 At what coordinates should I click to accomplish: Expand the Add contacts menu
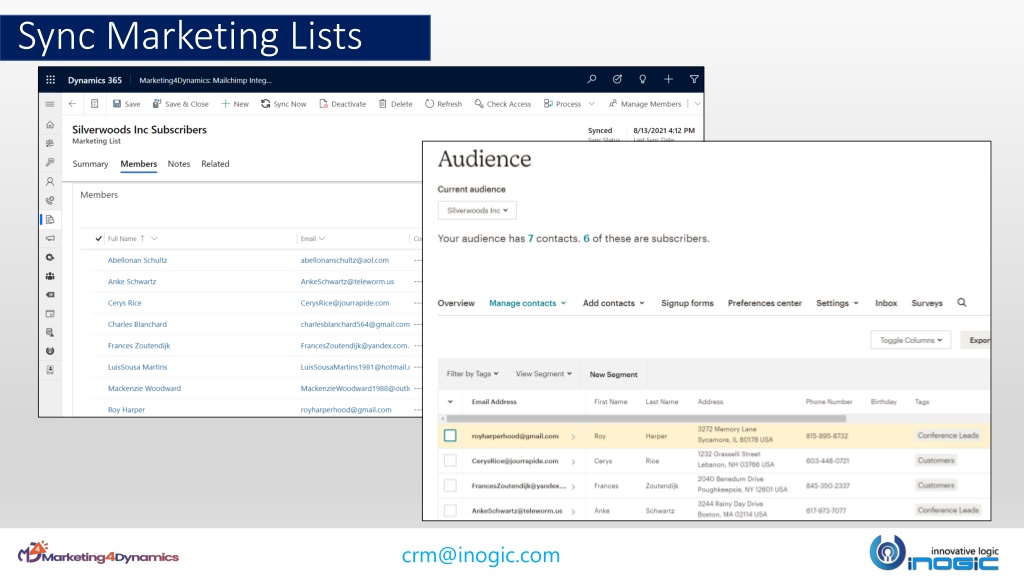point(613,303)
